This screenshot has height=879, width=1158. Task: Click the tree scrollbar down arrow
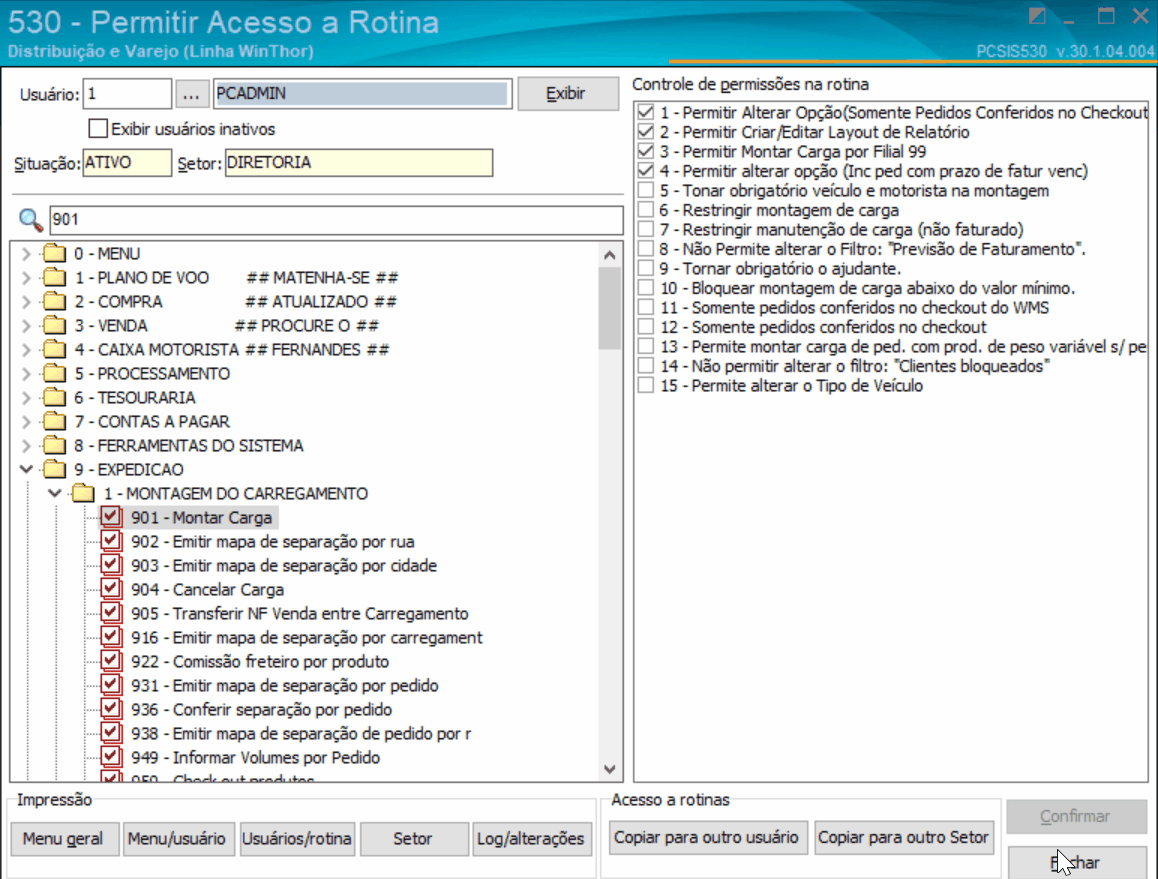click(x=610, y=769)
